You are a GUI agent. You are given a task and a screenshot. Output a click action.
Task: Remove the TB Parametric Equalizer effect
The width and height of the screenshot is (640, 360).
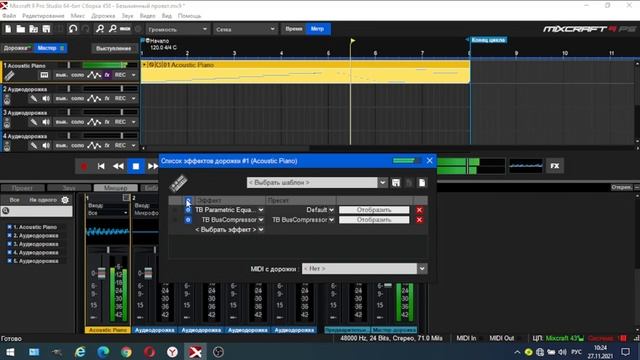(419, 210)
